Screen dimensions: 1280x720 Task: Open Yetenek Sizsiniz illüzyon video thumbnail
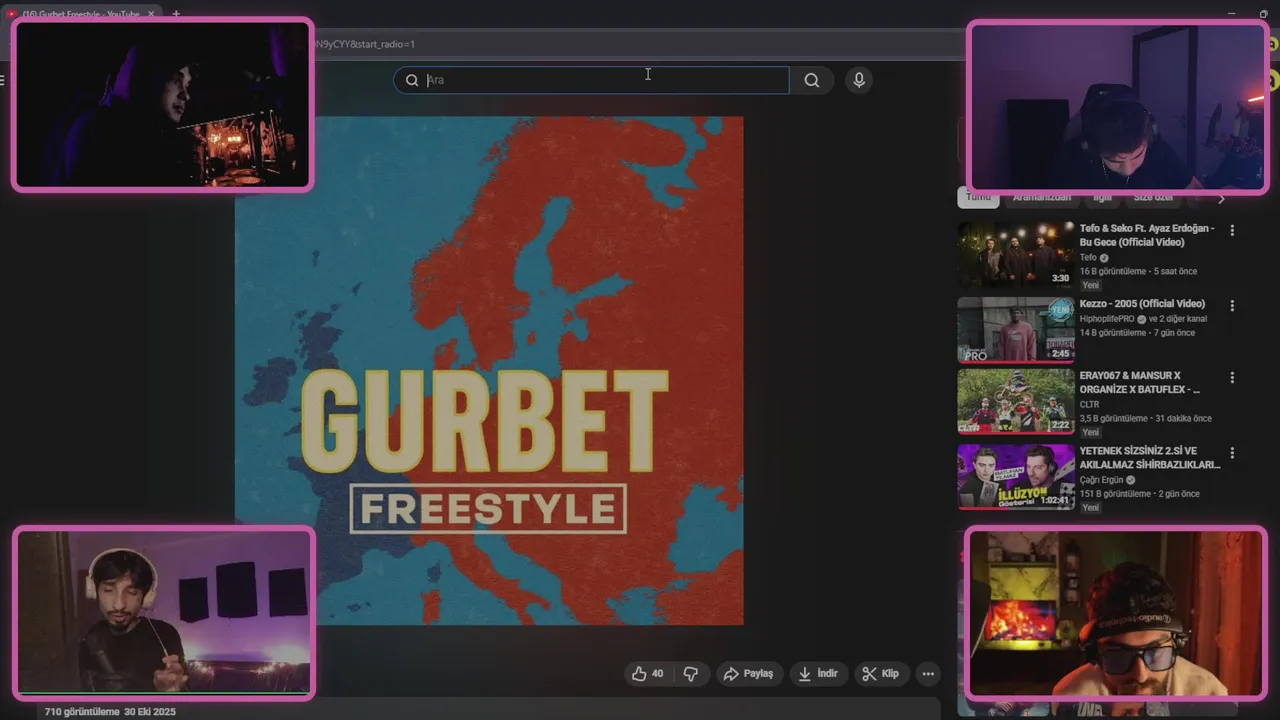point(1016,477)
